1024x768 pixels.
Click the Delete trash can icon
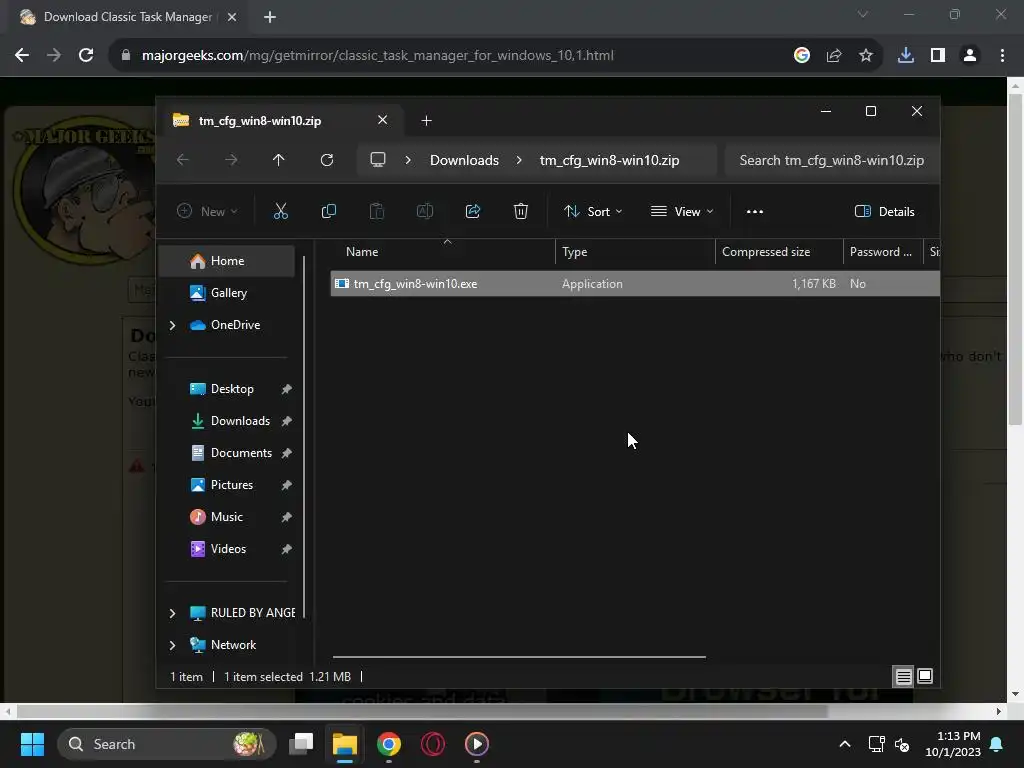(x=520, y=211)
